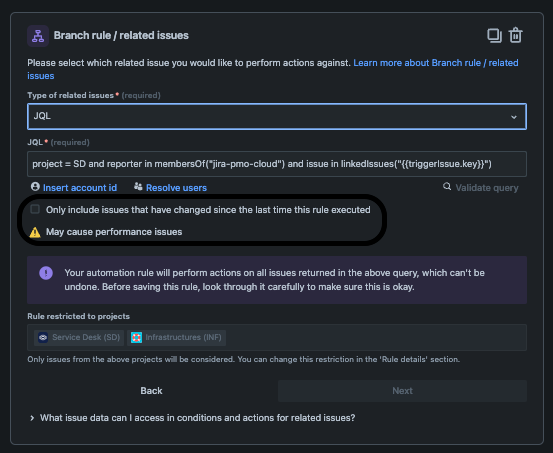Viewport: 553px width, 453px height.
Task: Open the Type of related issues dropdown
Action: point(277,116)
